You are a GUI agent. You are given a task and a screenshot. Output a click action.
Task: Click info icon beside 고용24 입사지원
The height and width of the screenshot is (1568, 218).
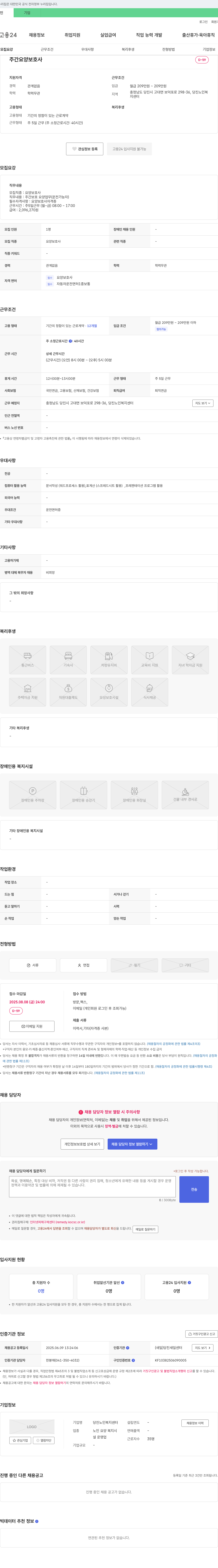click(189, 1283)
